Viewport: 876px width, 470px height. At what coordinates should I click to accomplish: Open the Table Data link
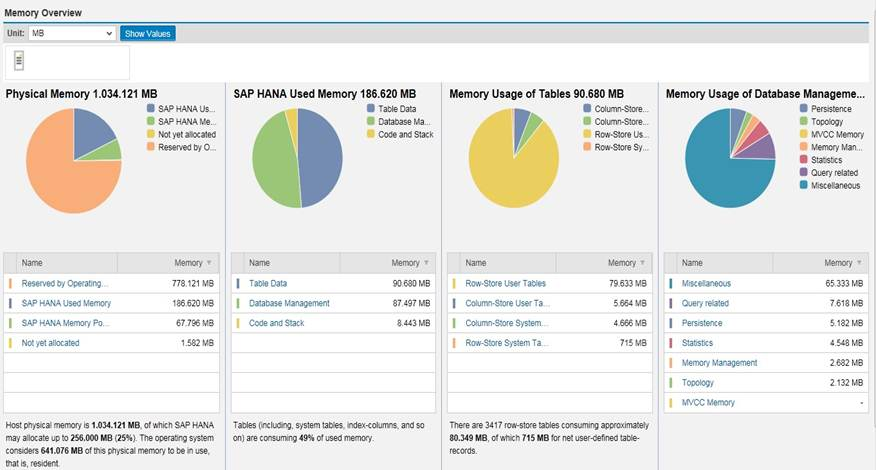(x=268, y=283)
